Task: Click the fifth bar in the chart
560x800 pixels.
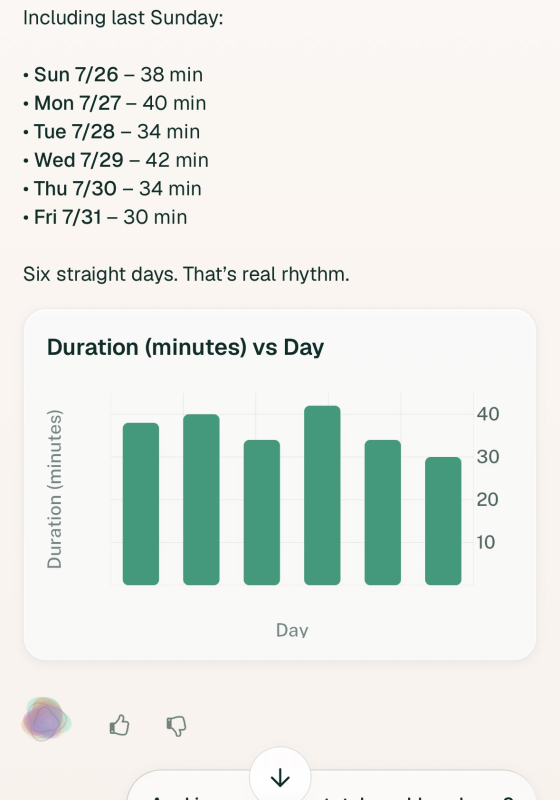Action: tap(383, 512)
